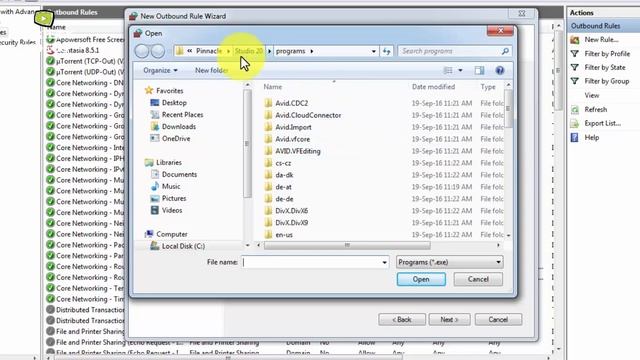Expand the arrow after programs breadcrumb
The image size is (640, 360).
point(312,51)
